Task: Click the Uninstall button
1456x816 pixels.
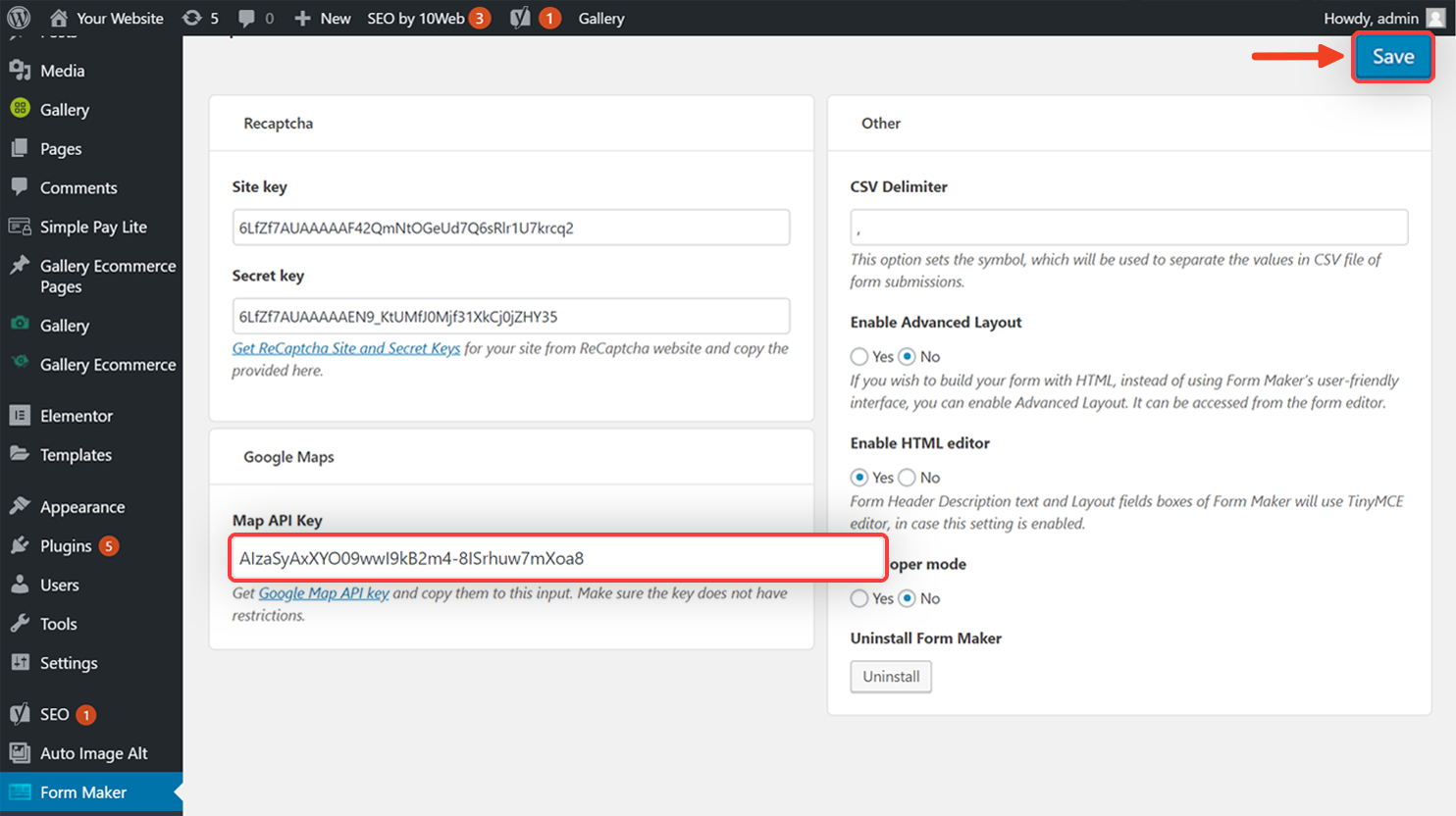Action: [891, 677]
